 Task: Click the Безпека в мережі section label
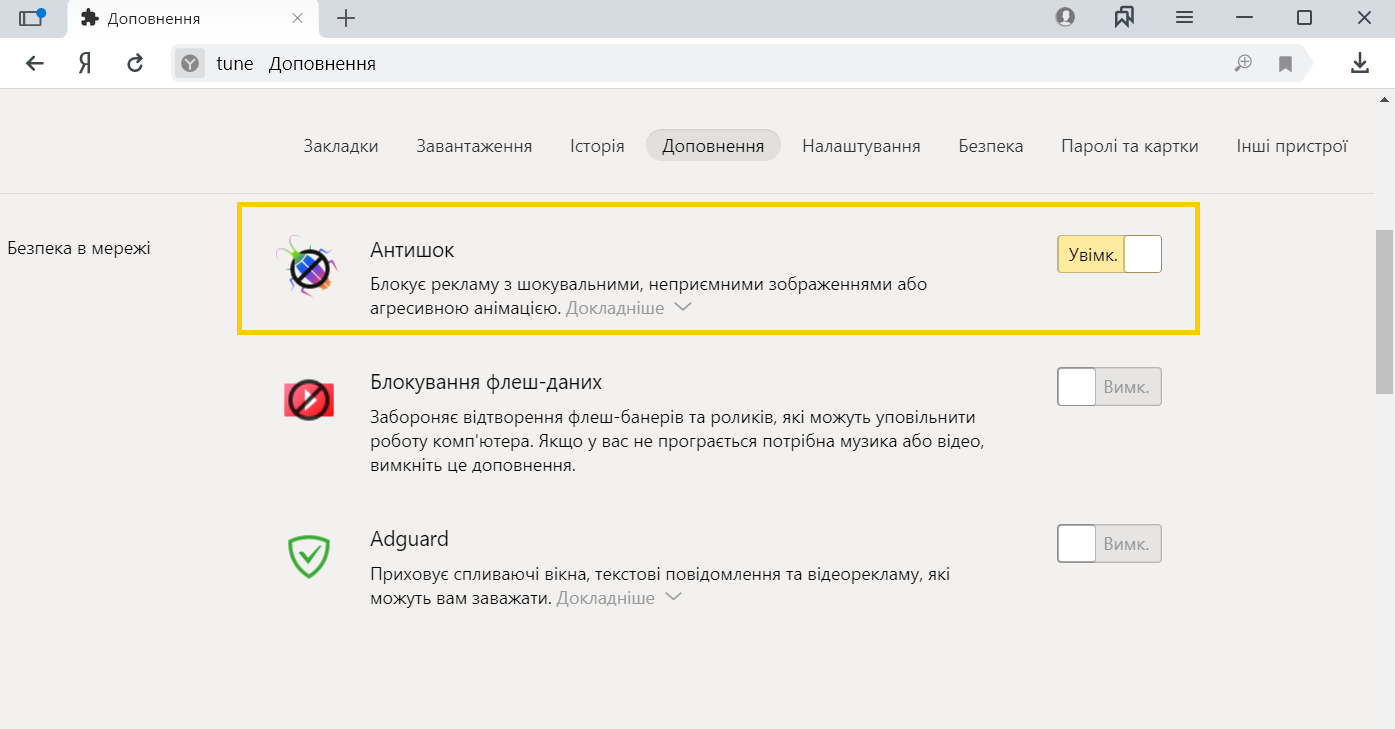pyautogui.click(x=79, y=248)
